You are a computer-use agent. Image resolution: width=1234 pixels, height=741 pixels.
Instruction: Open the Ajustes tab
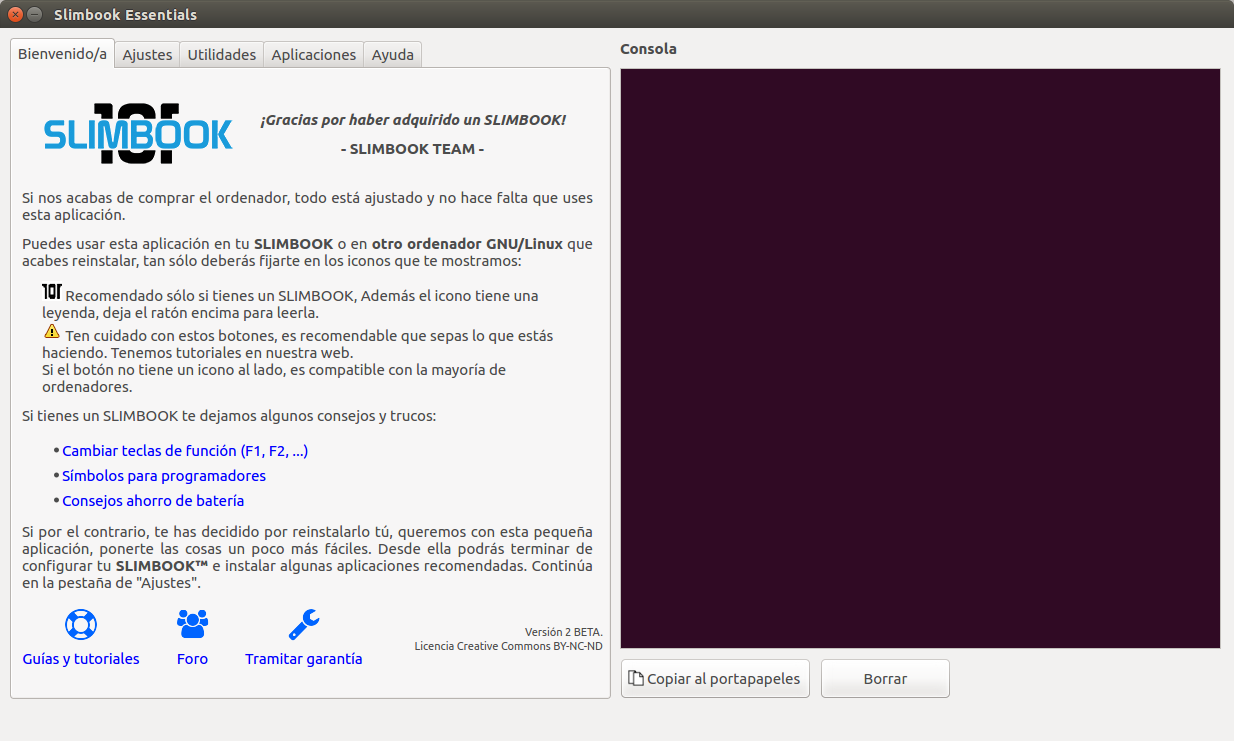[x=147, y=55]
